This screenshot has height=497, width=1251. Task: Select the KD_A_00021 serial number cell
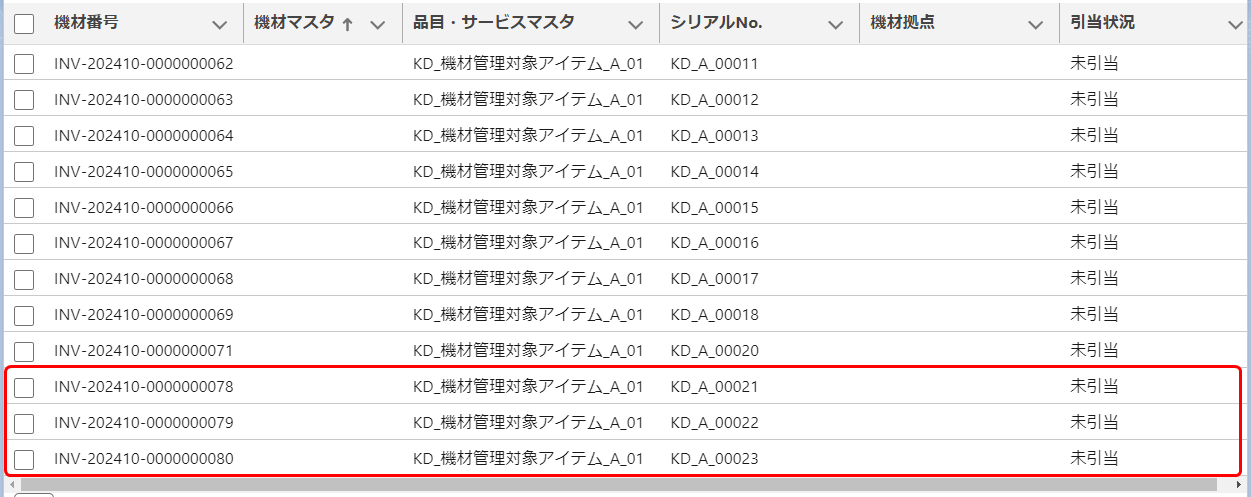tap(714, 387)
